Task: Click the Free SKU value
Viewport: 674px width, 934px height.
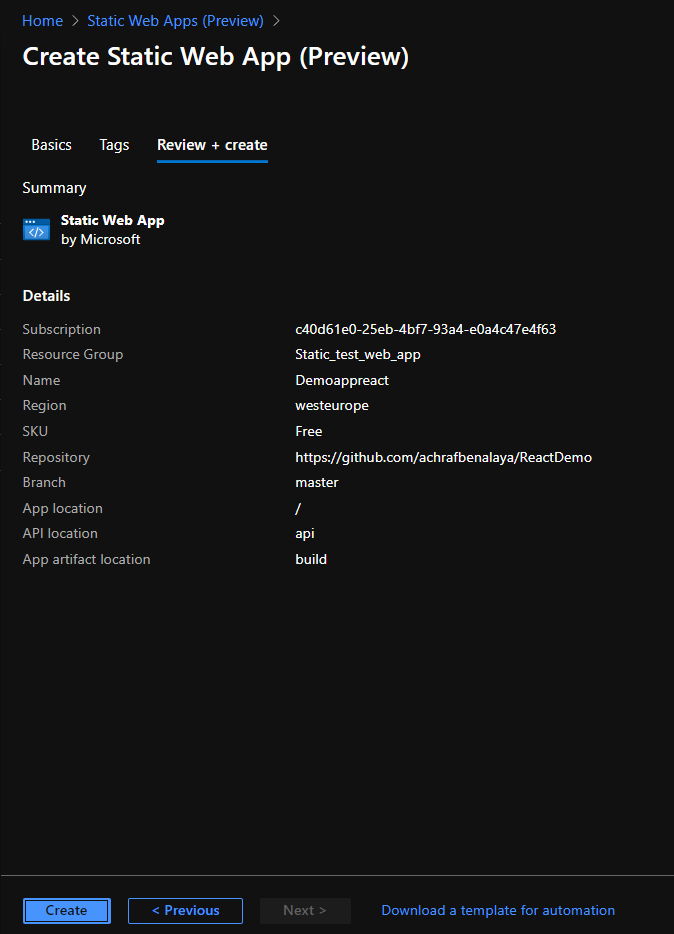Action: [308, 431]
